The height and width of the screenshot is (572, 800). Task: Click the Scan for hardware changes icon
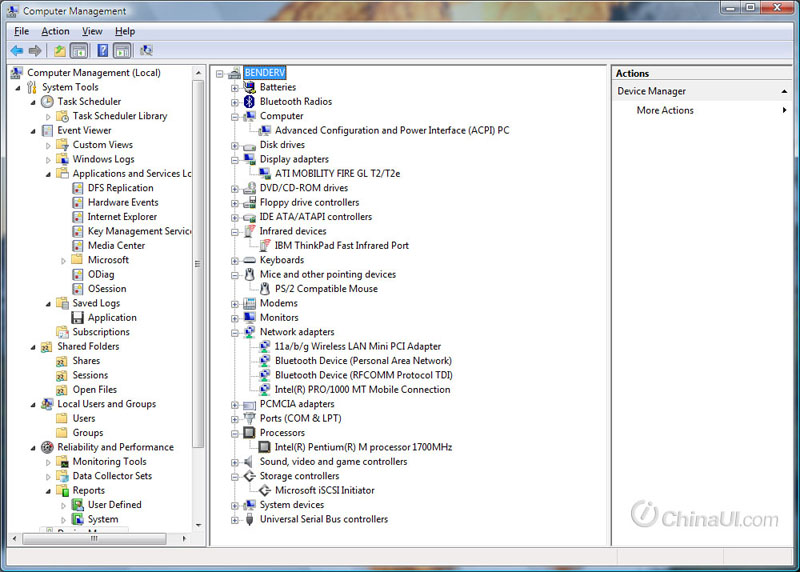pyautogui.click(x=146, y=51)
